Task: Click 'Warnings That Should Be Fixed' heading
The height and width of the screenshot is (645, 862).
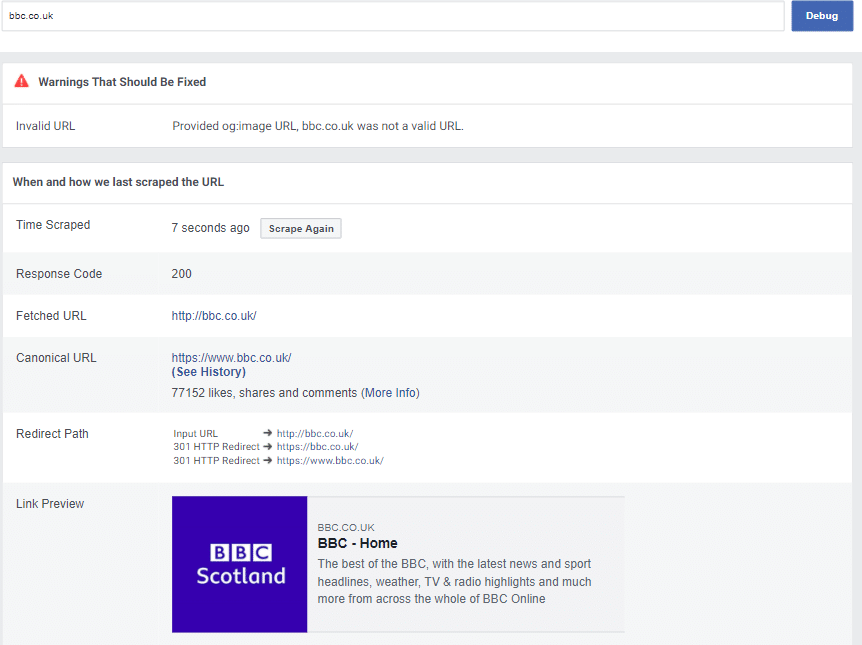Action: [x=122, y=82]
